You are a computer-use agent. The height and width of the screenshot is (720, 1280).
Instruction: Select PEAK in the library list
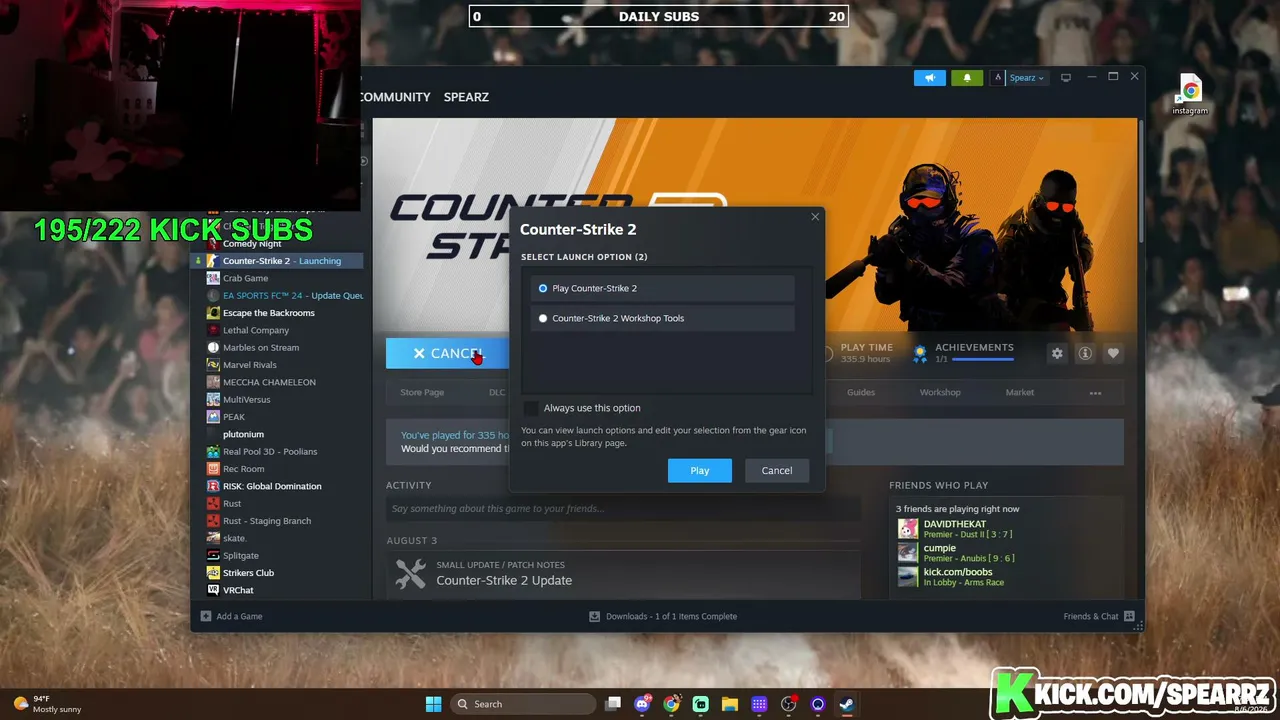tap(234, 417)
